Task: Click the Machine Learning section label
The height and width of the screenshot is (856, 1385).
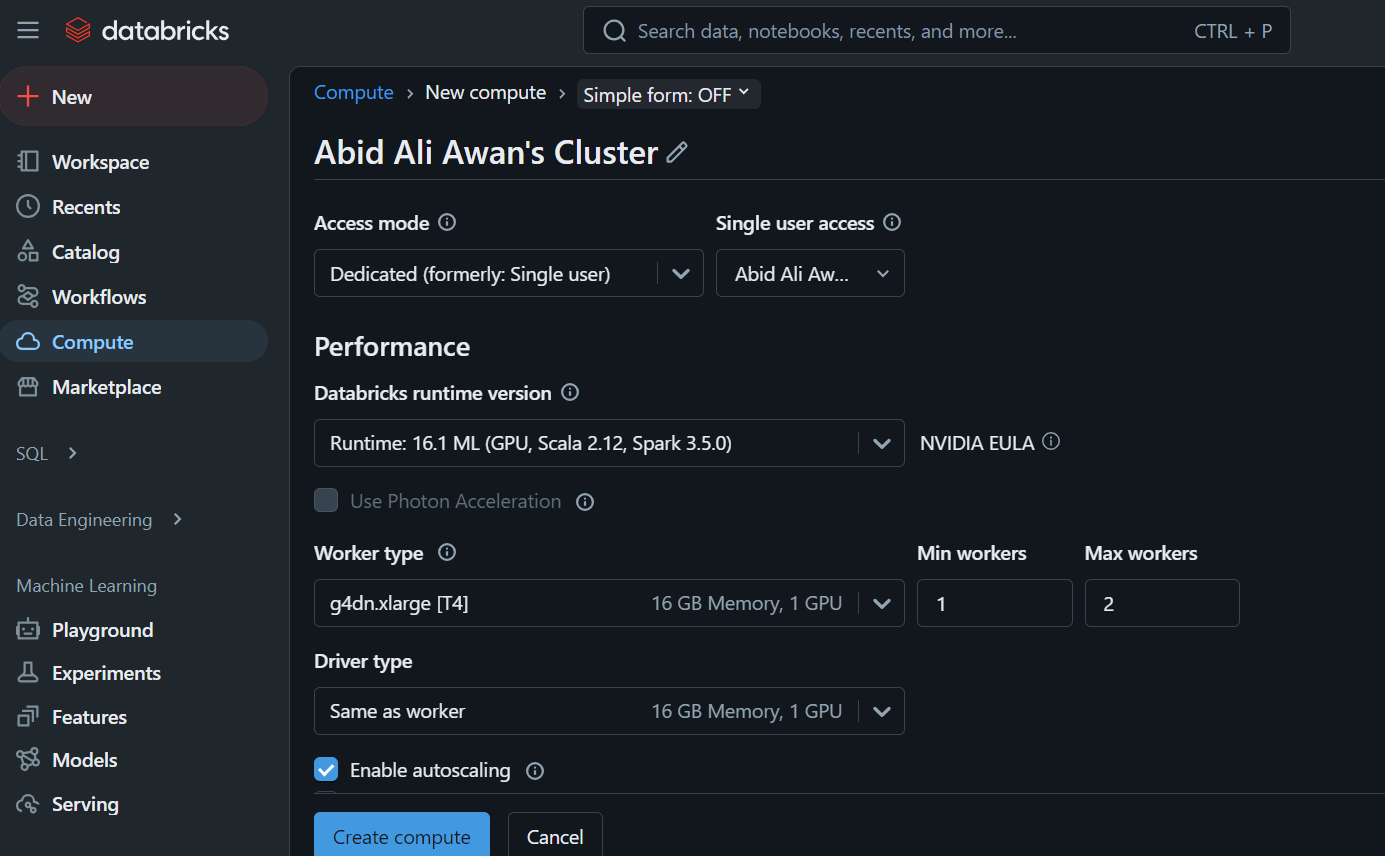Action: (87, 586)
